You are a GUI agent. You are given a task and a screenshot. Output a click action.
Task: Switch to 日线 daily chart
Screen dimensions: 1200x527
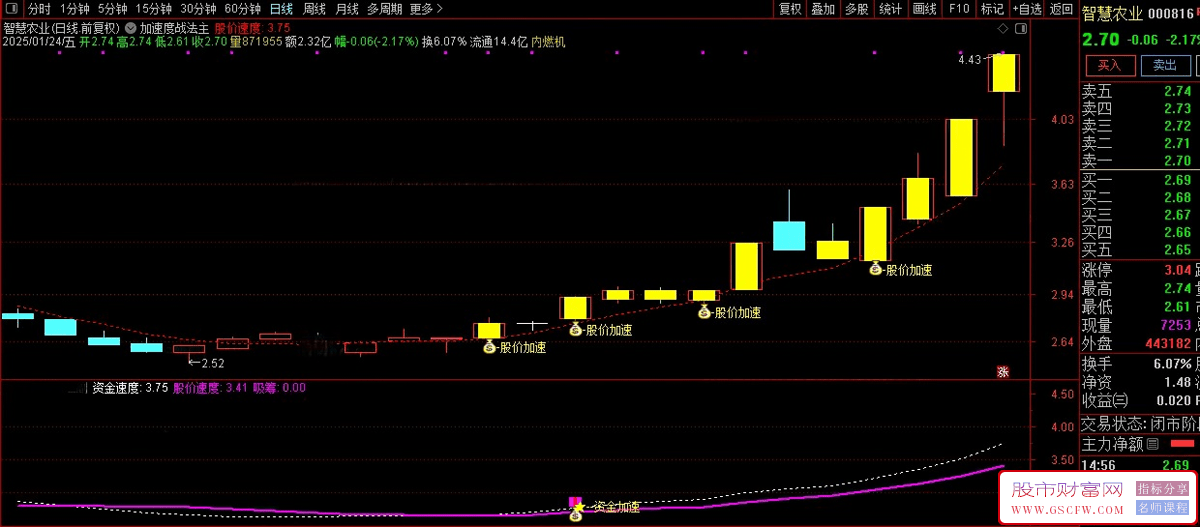coord(281,9)
